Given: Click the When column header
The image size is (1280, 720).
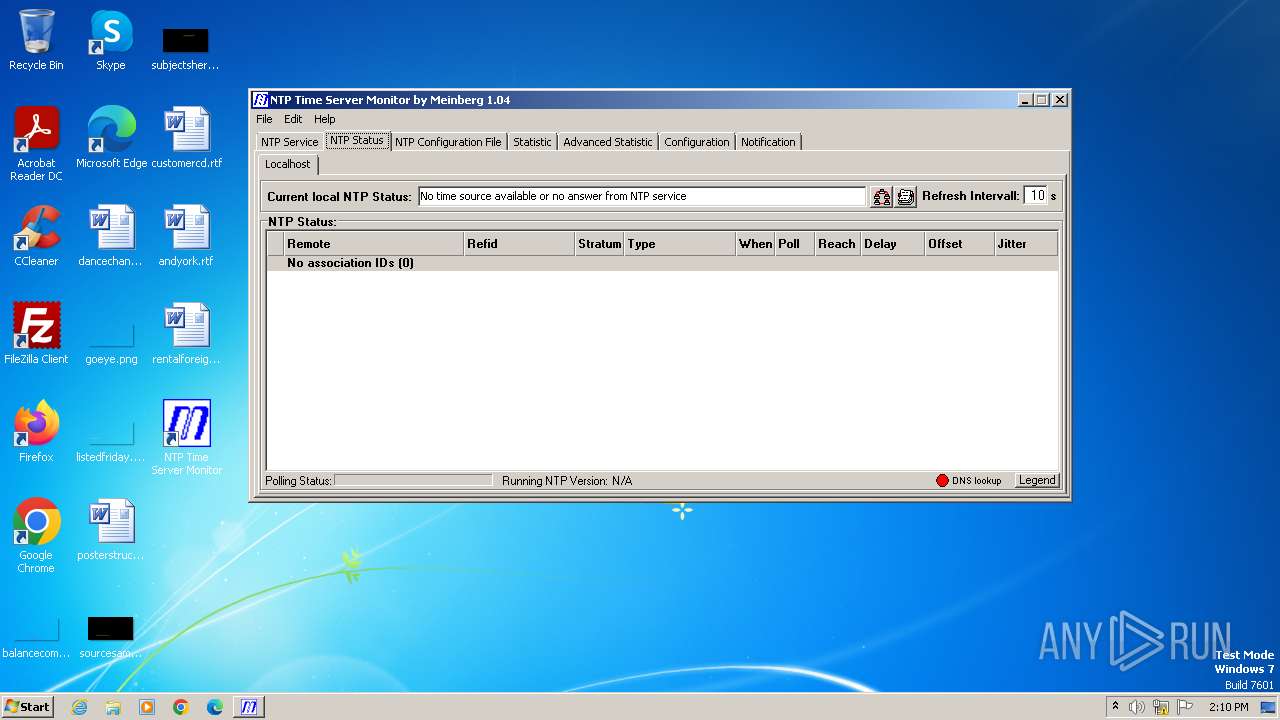Looking at the screenshot, I should coord(756,244).
